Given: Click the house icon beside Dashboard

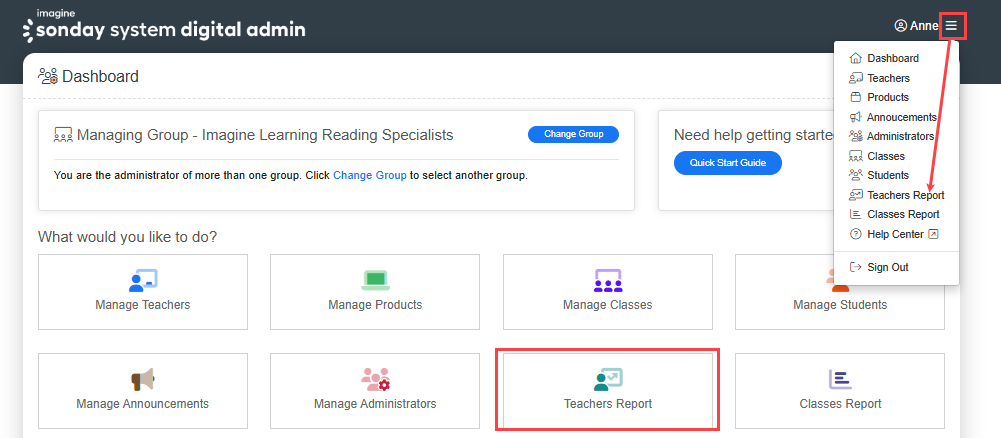Looking at the screenshot, I should click(856, 58).
